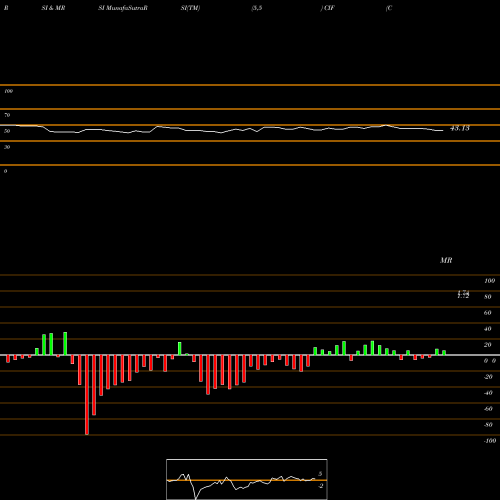
Task: Click the 'SI(TM)' header text
Action: [190, 8]
